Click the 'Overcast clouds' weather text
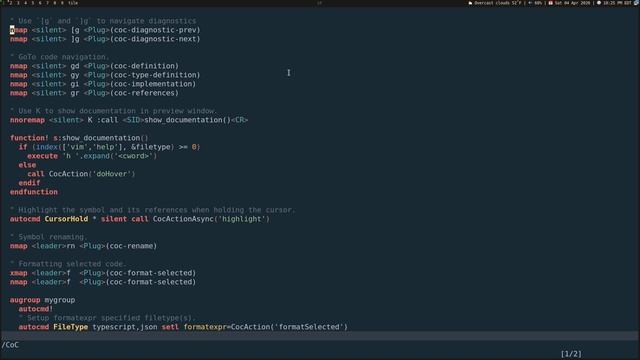This screenshot has width=640, height=360. [491, 3]
